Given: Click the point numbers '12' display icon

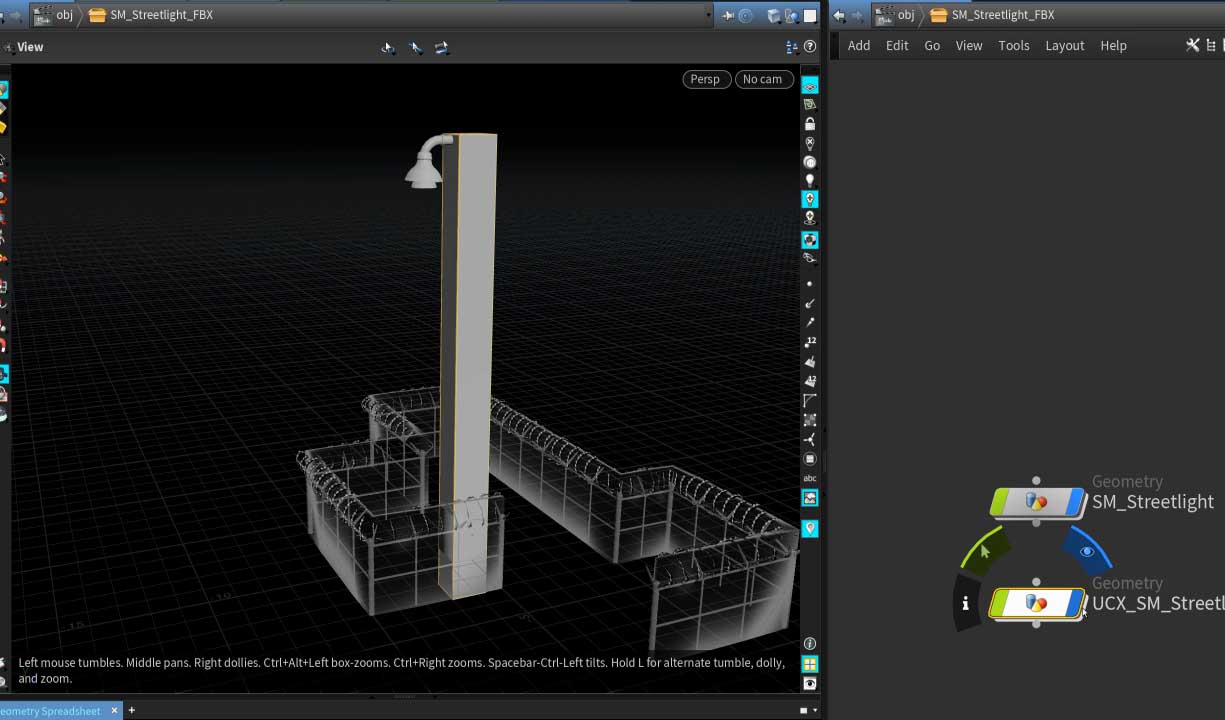Looking at the screenshot, I should [810, 342].
